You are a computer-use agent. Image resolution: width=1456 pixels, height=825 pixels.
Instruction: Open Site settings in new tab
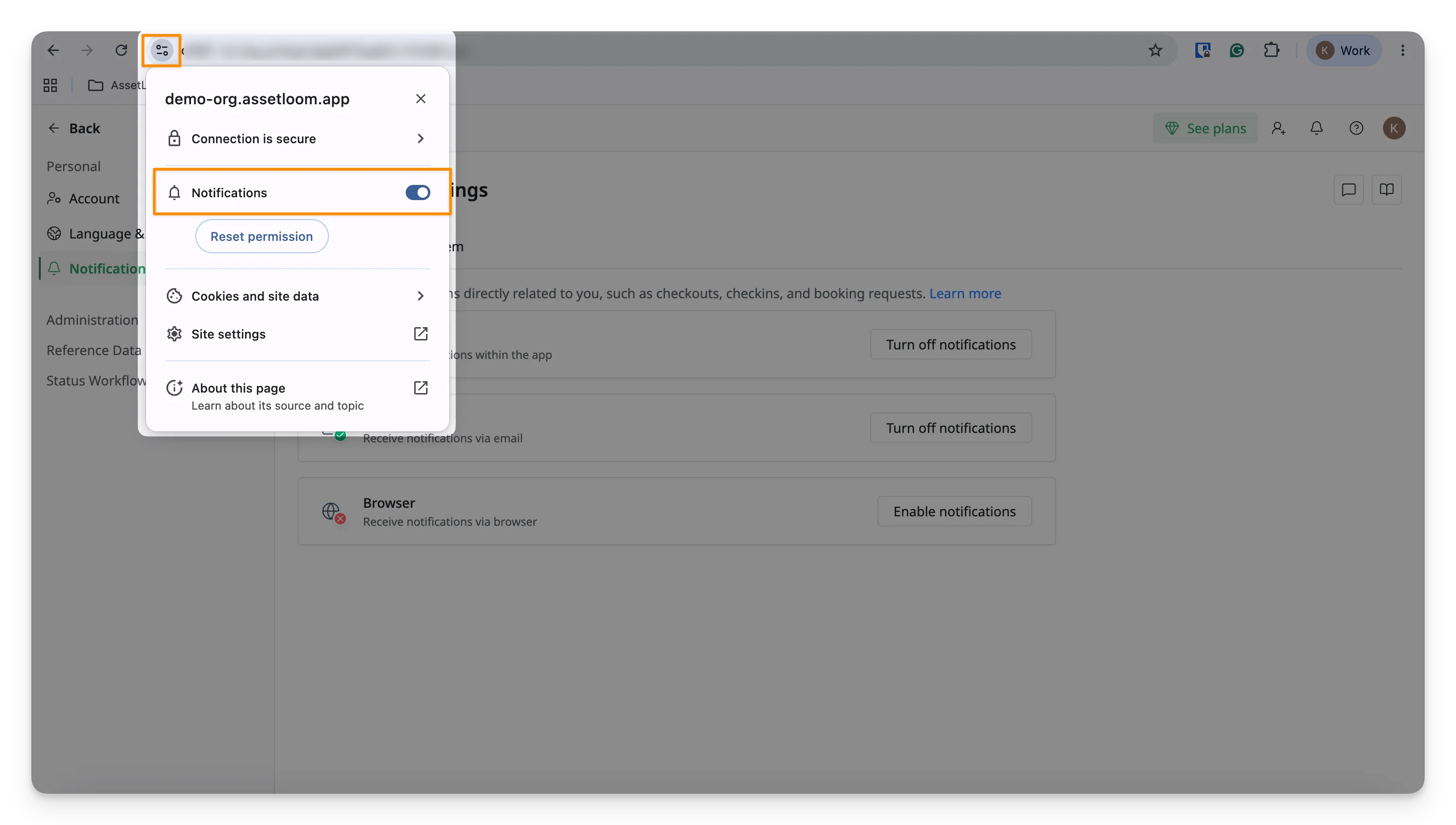[x=297, y=334]
